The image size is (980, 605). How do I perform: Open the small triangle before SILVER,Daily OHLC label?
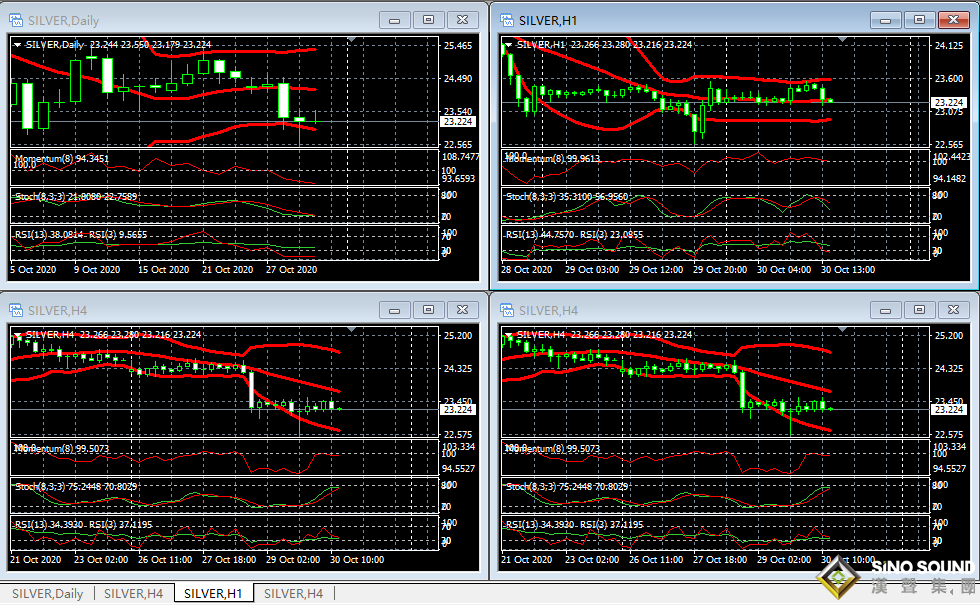pyautogui.click(x=18, y=45)
